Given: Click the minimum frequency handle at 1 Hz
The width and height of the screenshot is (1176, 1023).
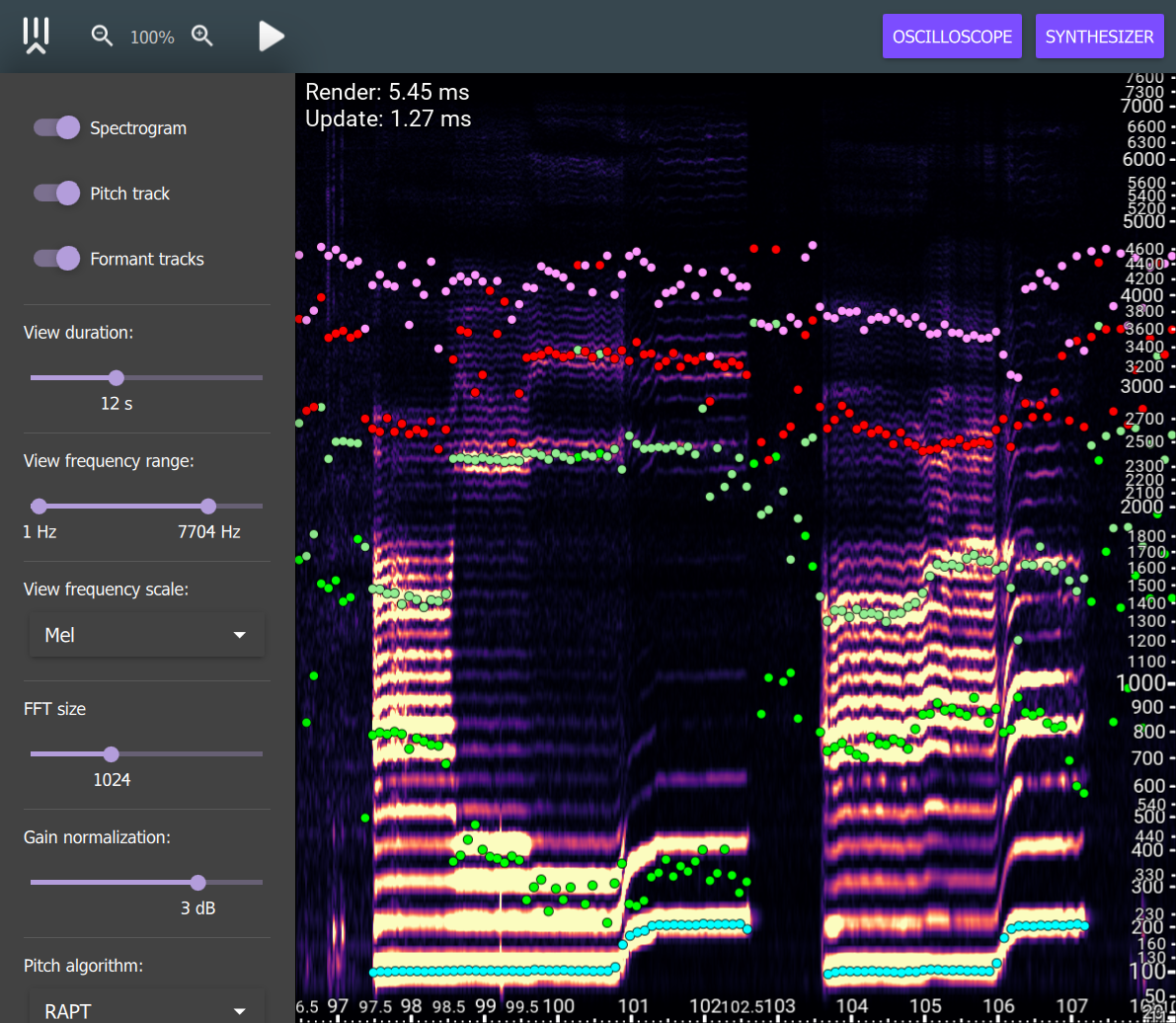Looking at the screenshot, I should pos(39,507).
